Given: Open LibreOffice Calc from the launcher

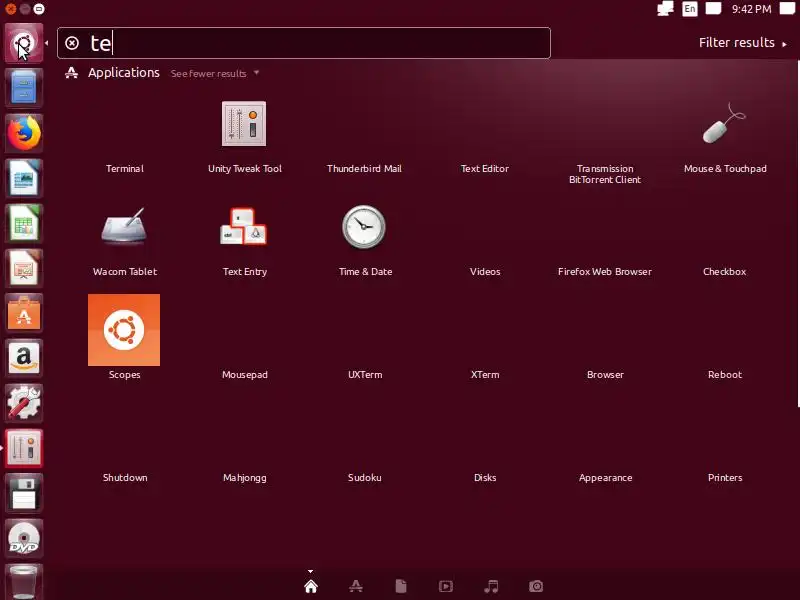Looking at the screenshot, I should (x=24, y=222).
